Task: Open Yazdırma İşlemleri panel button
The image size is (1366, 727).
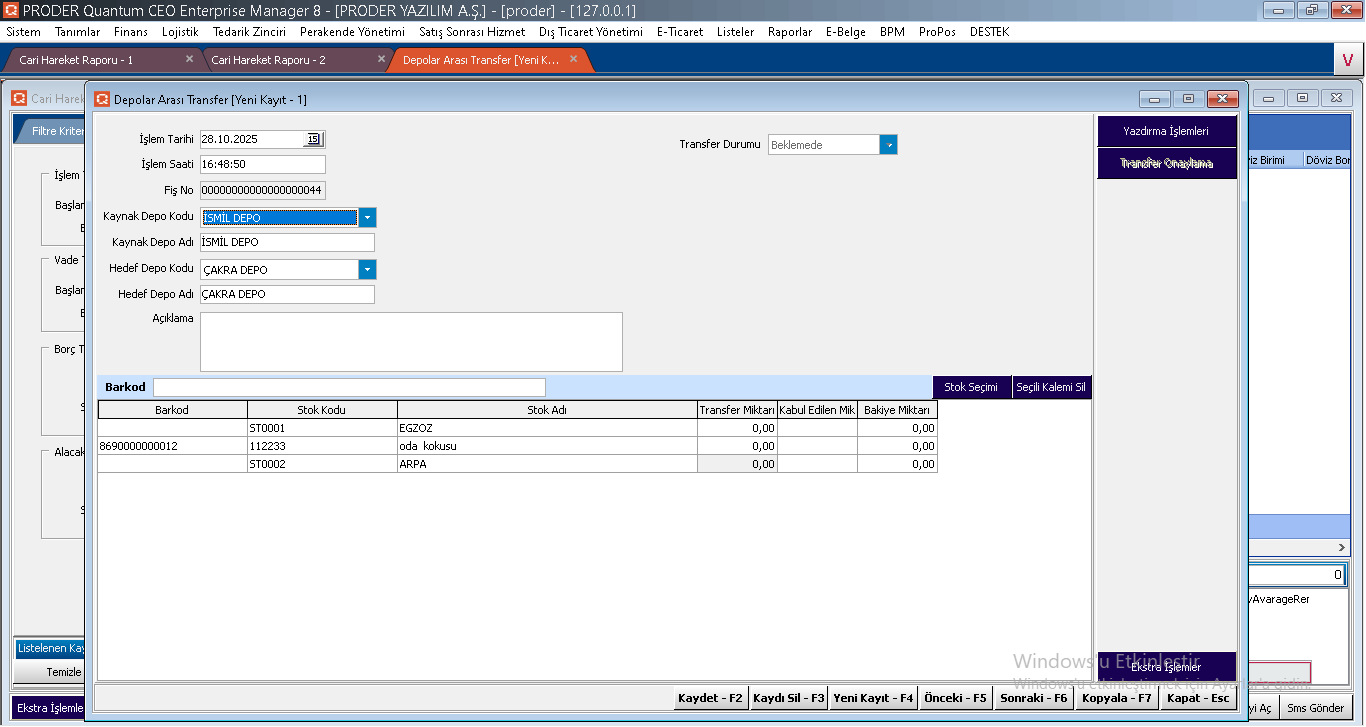Action: click(1166, 131)
